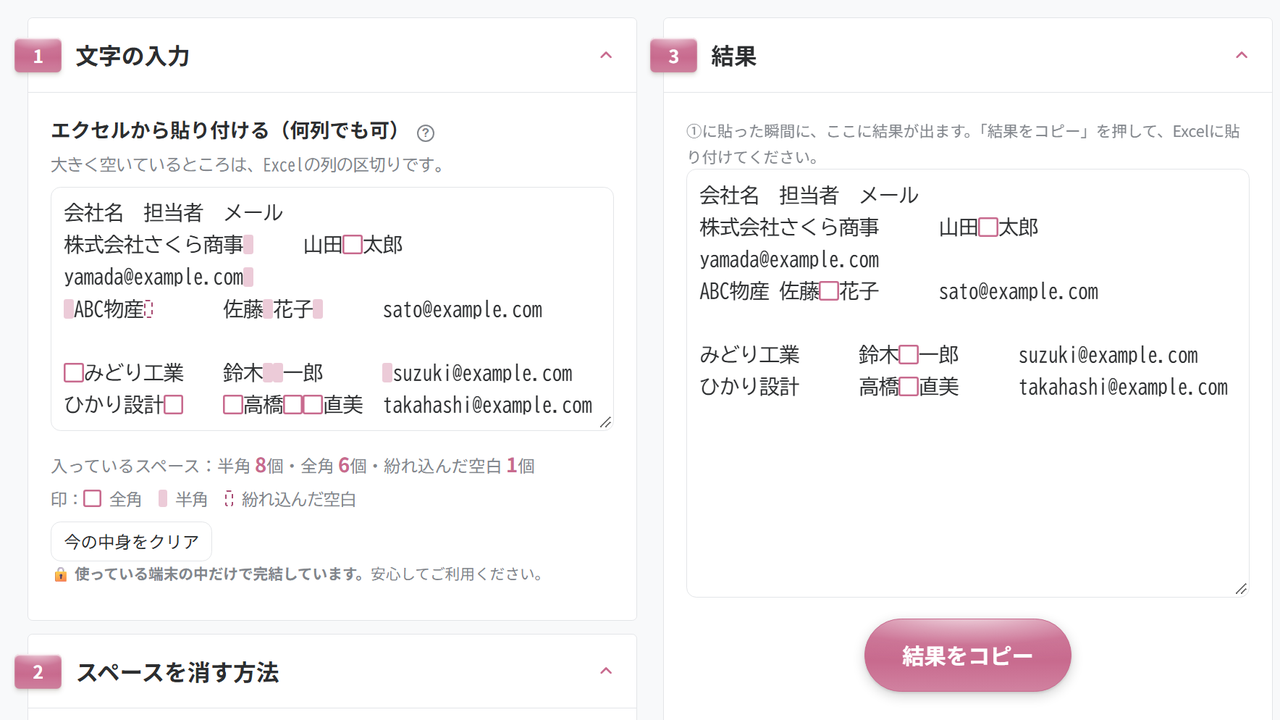
Task: Click suzuki@example.com in the result textarea
Action: coord(1109,356)
